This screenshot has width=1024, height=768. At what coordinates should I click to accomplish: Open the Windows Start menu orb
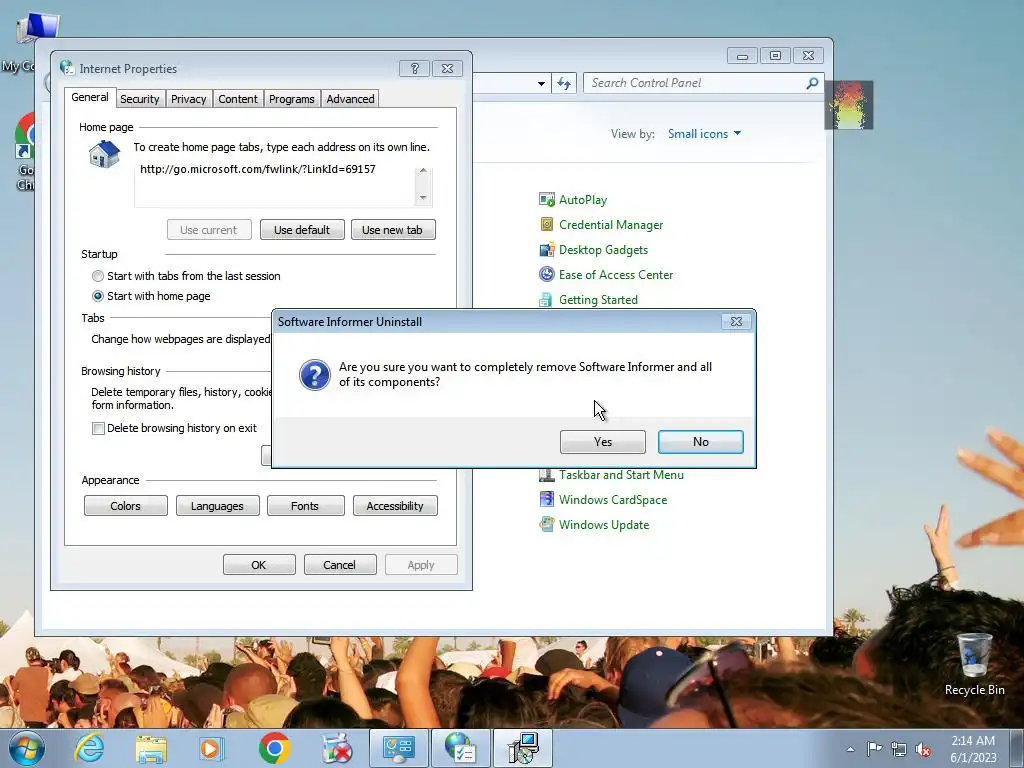(x=26, y=748)
